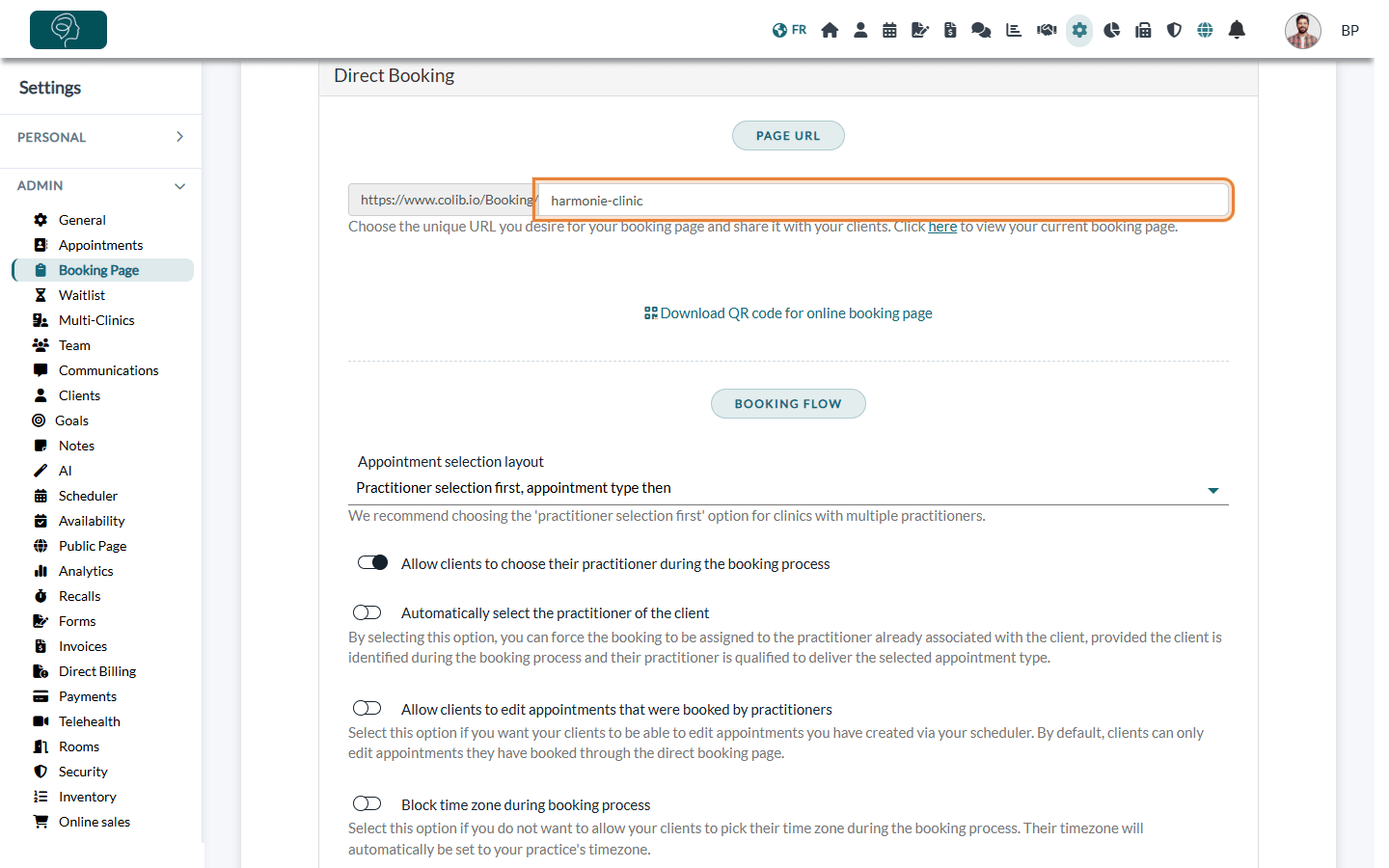Open the user avatar photo
This screenshot has width=1389, height=868.
click(1302, 31)
